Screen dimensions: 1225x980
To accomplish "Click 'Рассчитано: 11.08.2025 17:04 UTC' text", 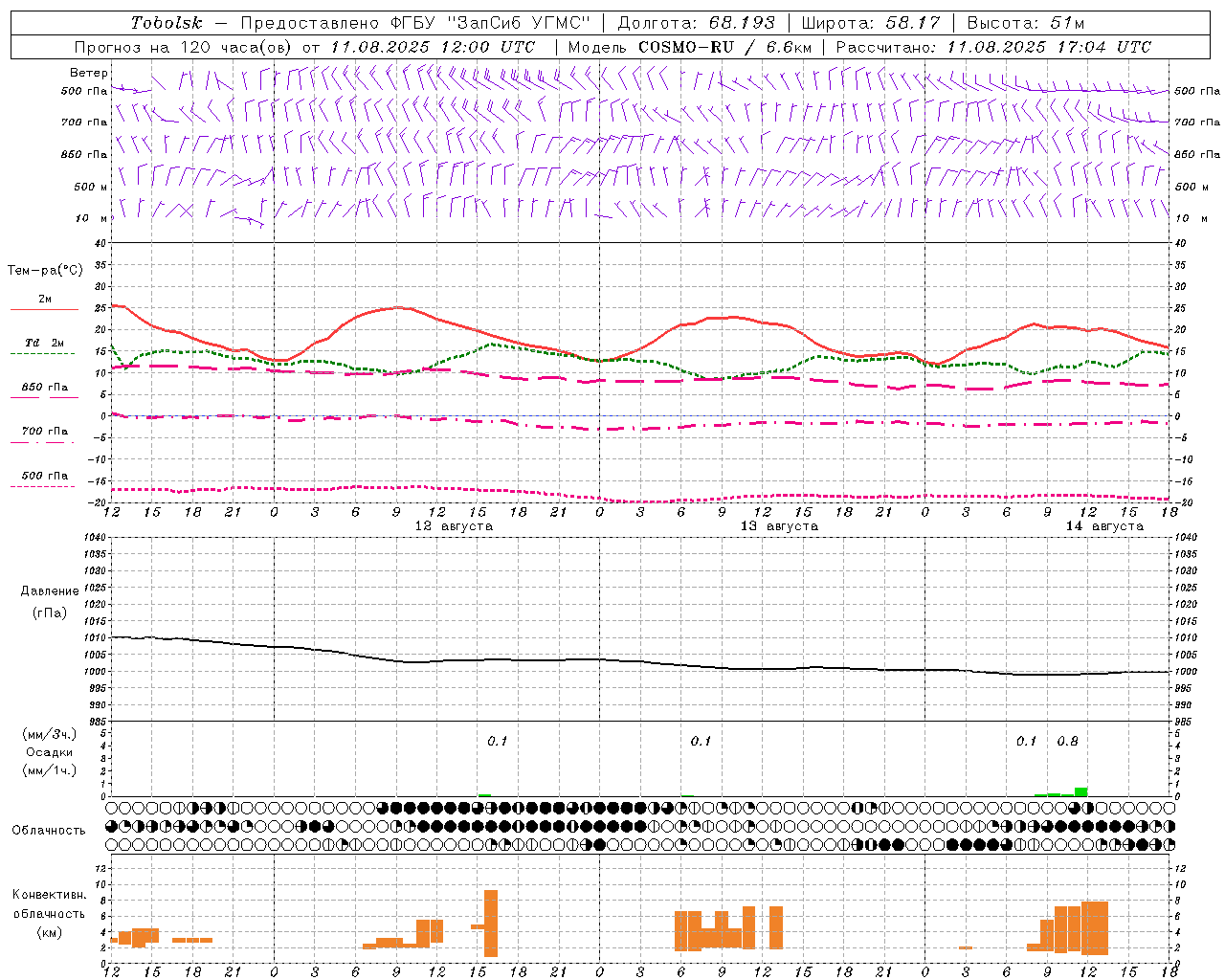I will pyautogui.click(x=993, y=47).
